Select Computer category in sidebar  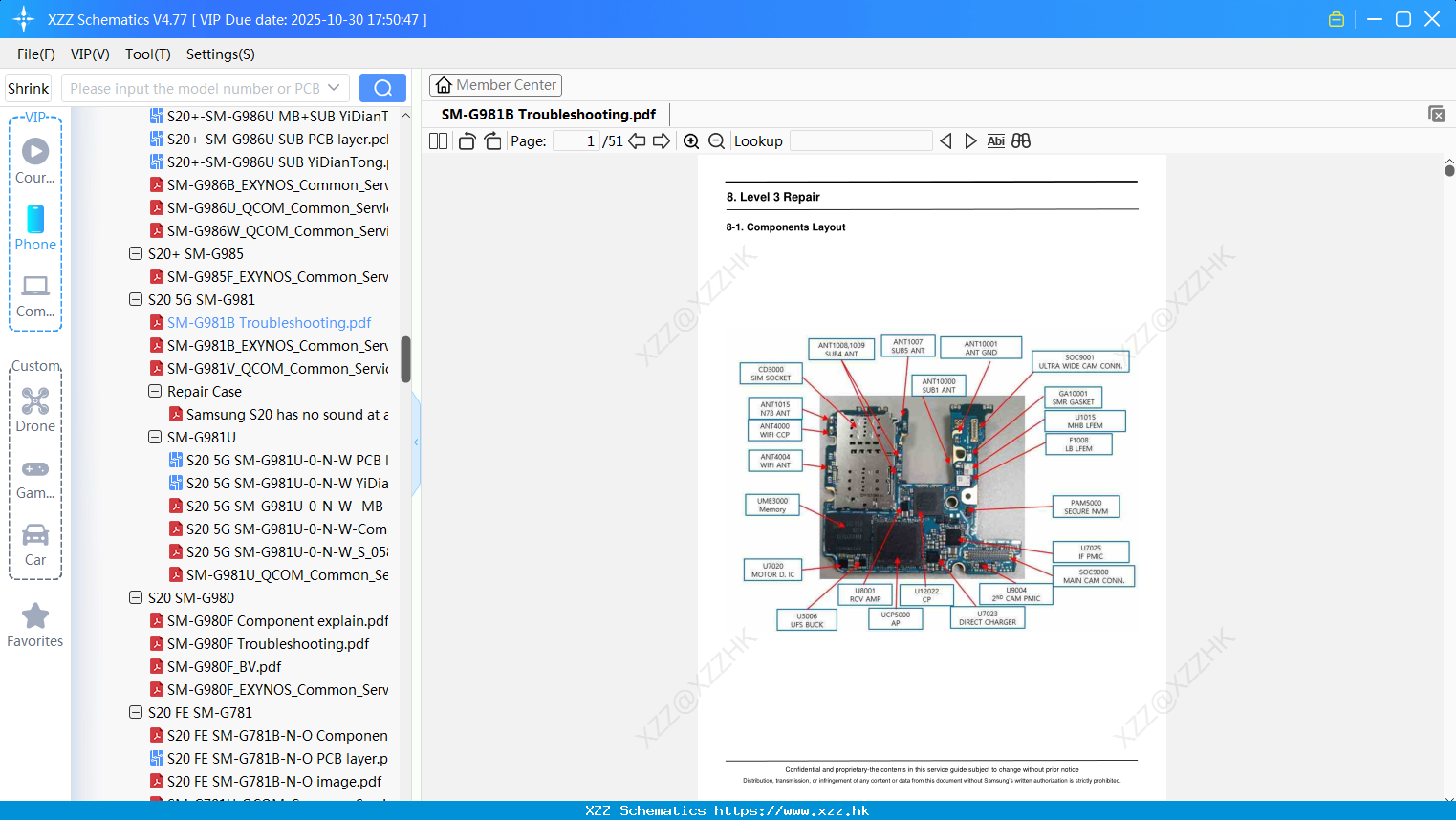coord(35,296)
